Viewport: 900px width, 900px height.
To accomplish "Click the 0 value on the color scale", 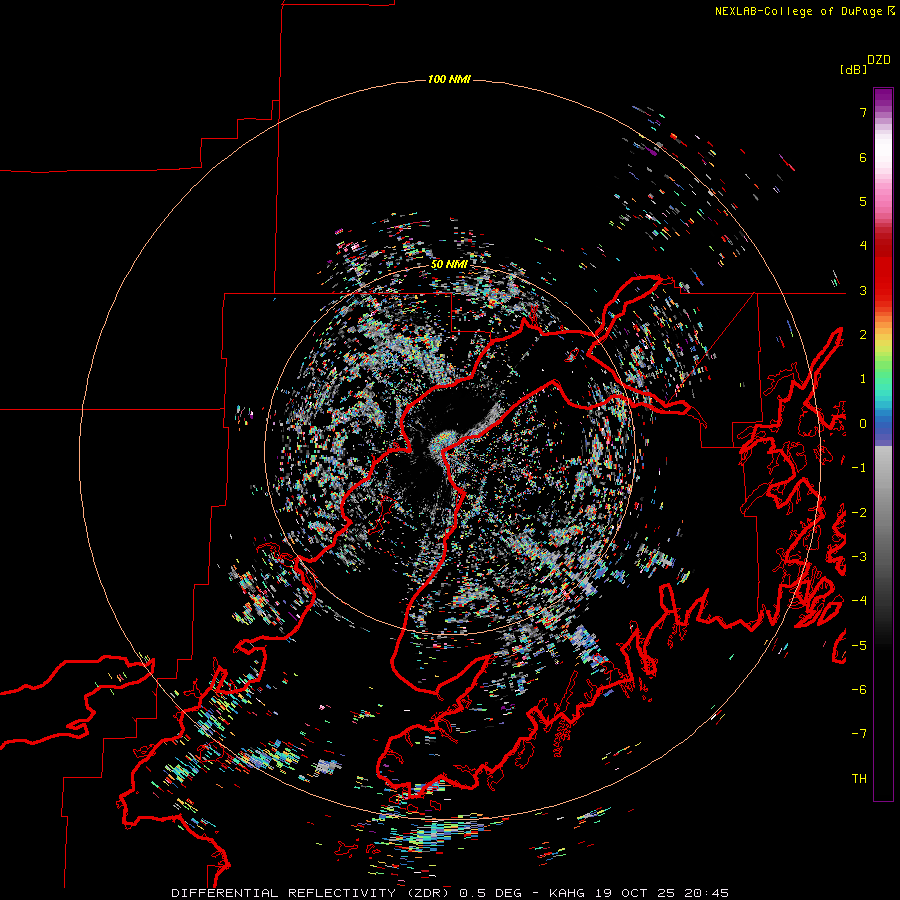I will click(x=863, y=424).
